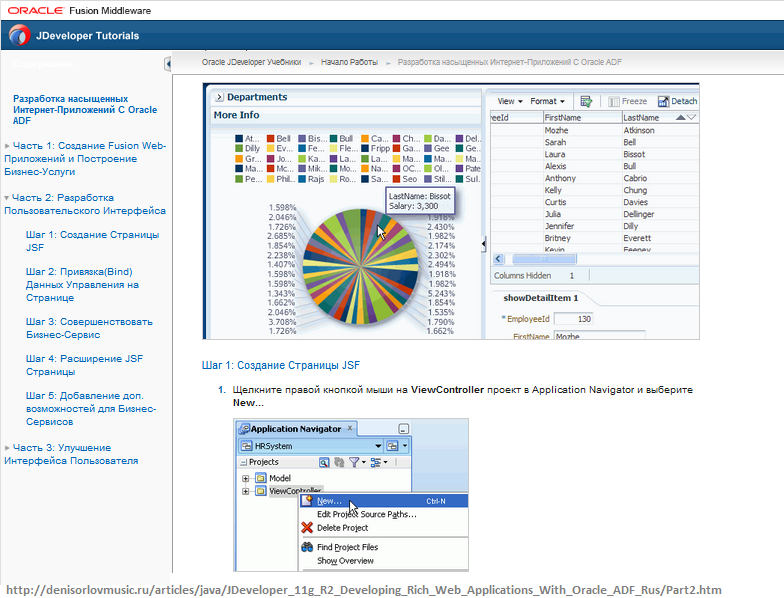
Task: Click the Oracle Fusion Middleware logo
Action: pos(79,10)
